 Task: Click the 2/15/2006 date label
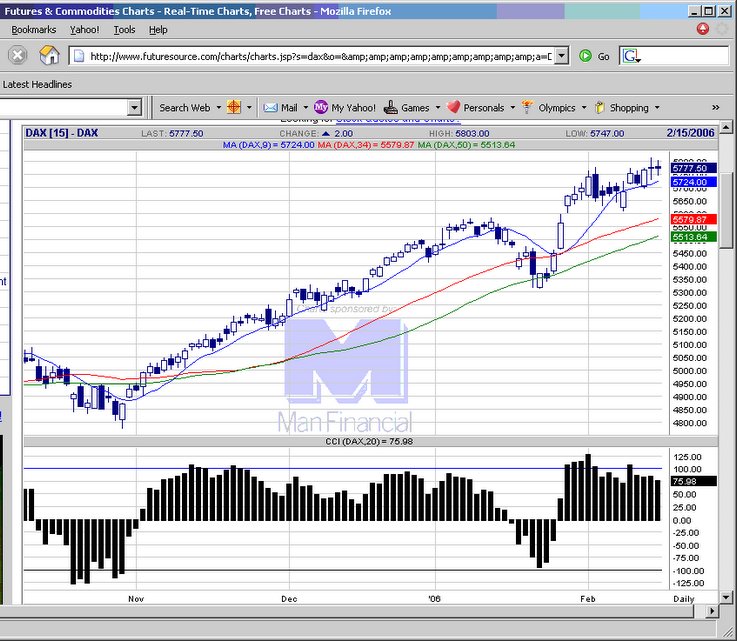tap(690, 133)
